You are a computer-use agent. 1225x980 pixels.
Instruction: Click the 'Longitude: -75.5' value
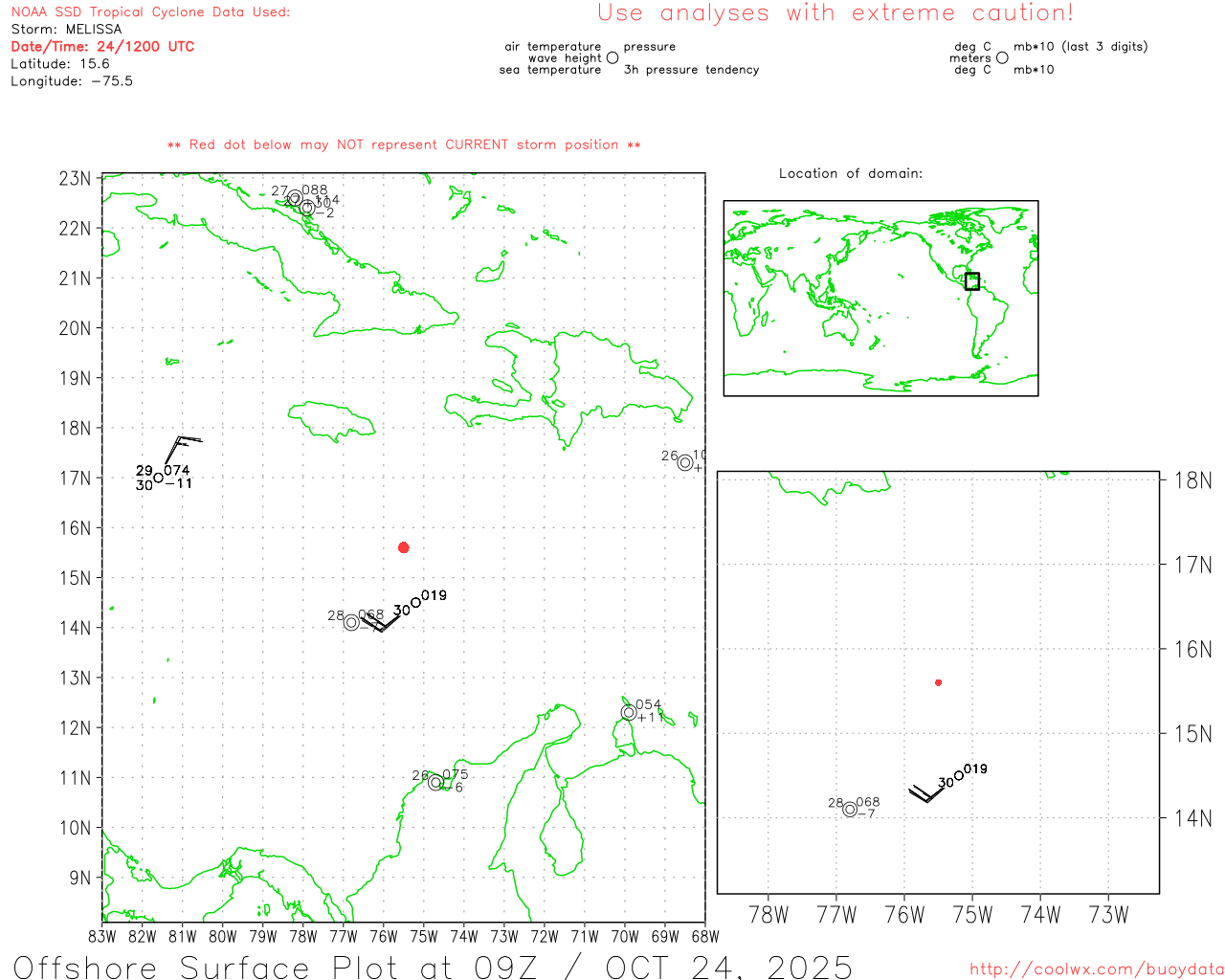(x=72, y=81)
